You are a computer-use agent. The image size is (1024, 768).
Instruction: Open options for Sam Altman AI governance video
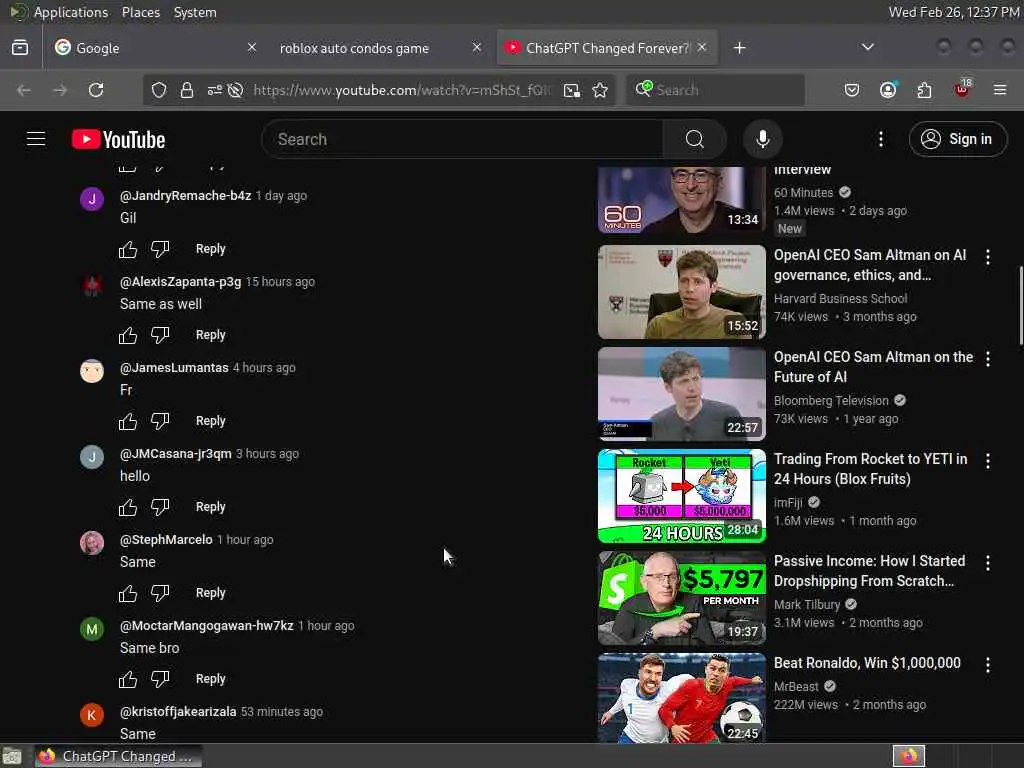point(987,257)
